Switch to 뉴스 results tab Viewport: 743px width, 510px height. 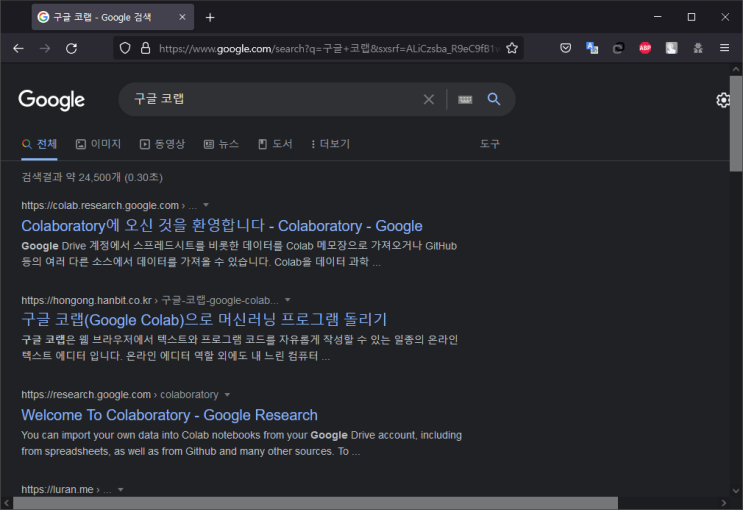coord(221,144)
